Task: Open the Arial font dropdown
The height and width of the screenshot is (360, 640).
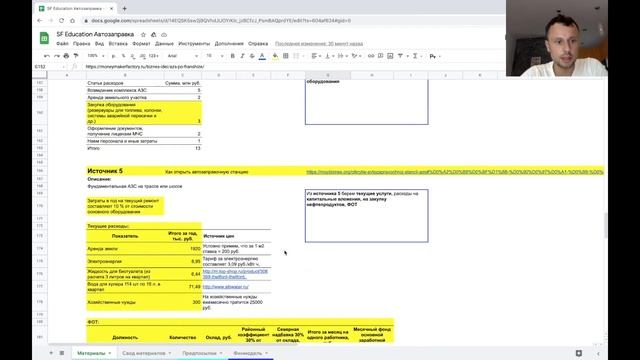Action: coord(183,56)
